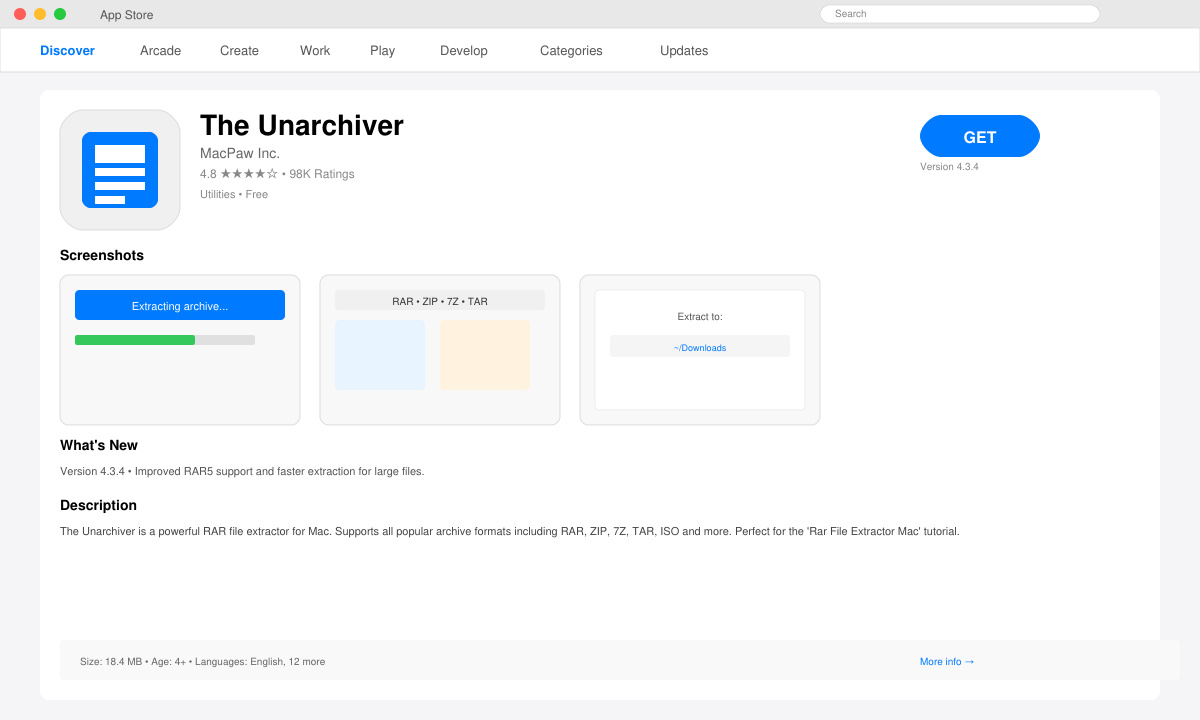Minimize the window with yellow button
The width and height of the screenshot is (1200, 720).
point(40,14)
